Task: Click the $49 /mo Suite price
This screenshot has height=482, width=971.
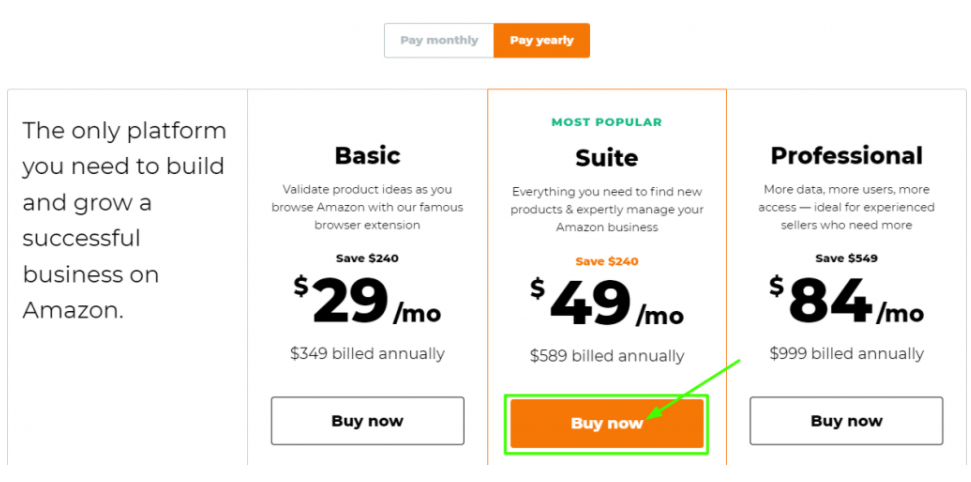Action: click(x=607, y=303)
